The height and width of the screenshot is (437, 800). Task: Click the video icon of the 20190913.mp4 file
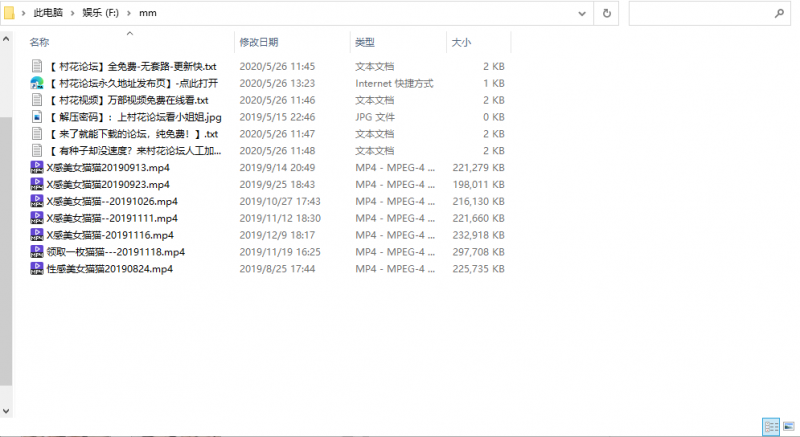37,168
